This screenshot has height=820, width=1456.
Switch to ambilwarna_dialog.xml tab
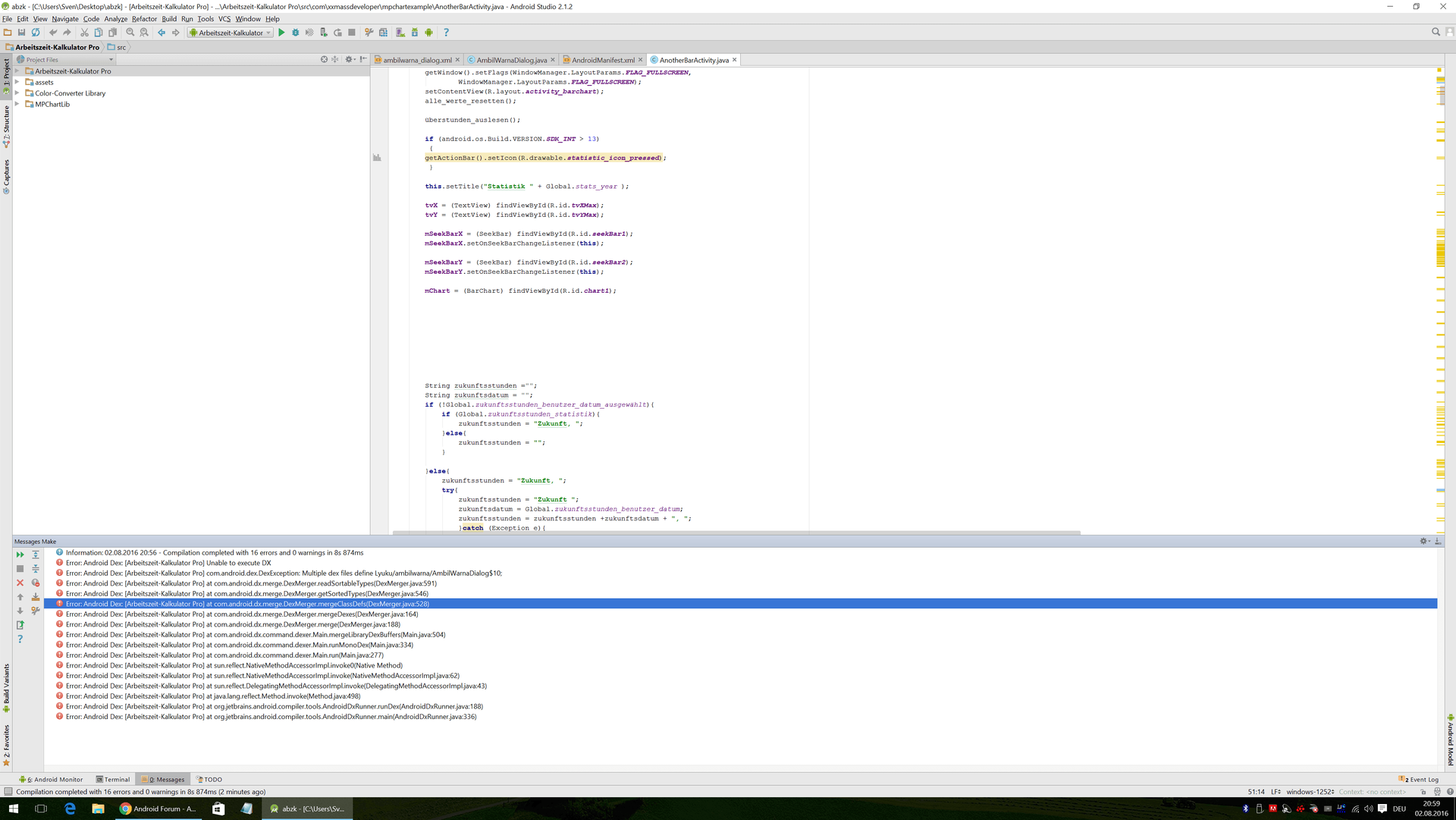(x=417, y=60)
